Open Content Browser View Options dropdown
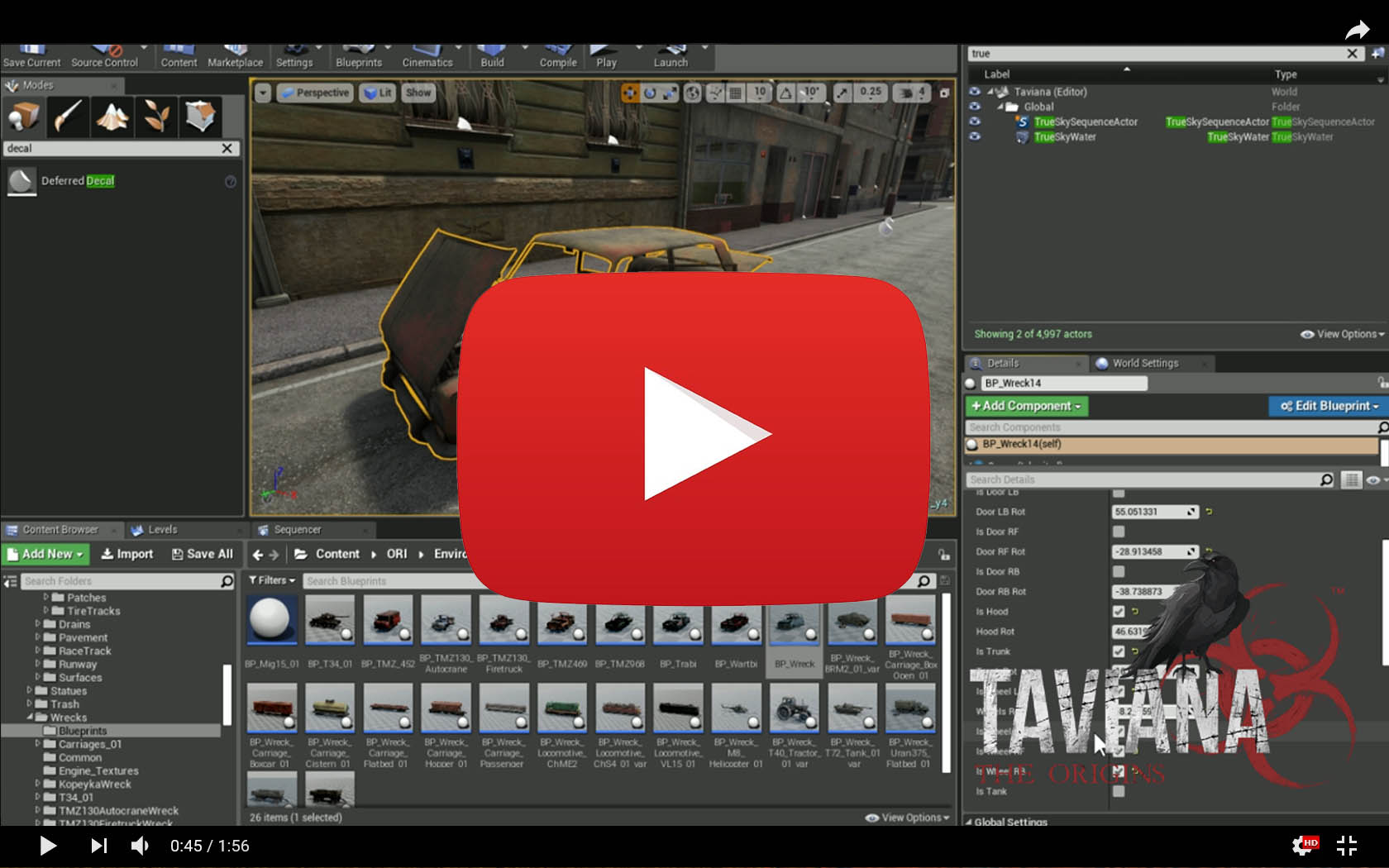This screenshot has width=1389, height=868. pos(907,818)
